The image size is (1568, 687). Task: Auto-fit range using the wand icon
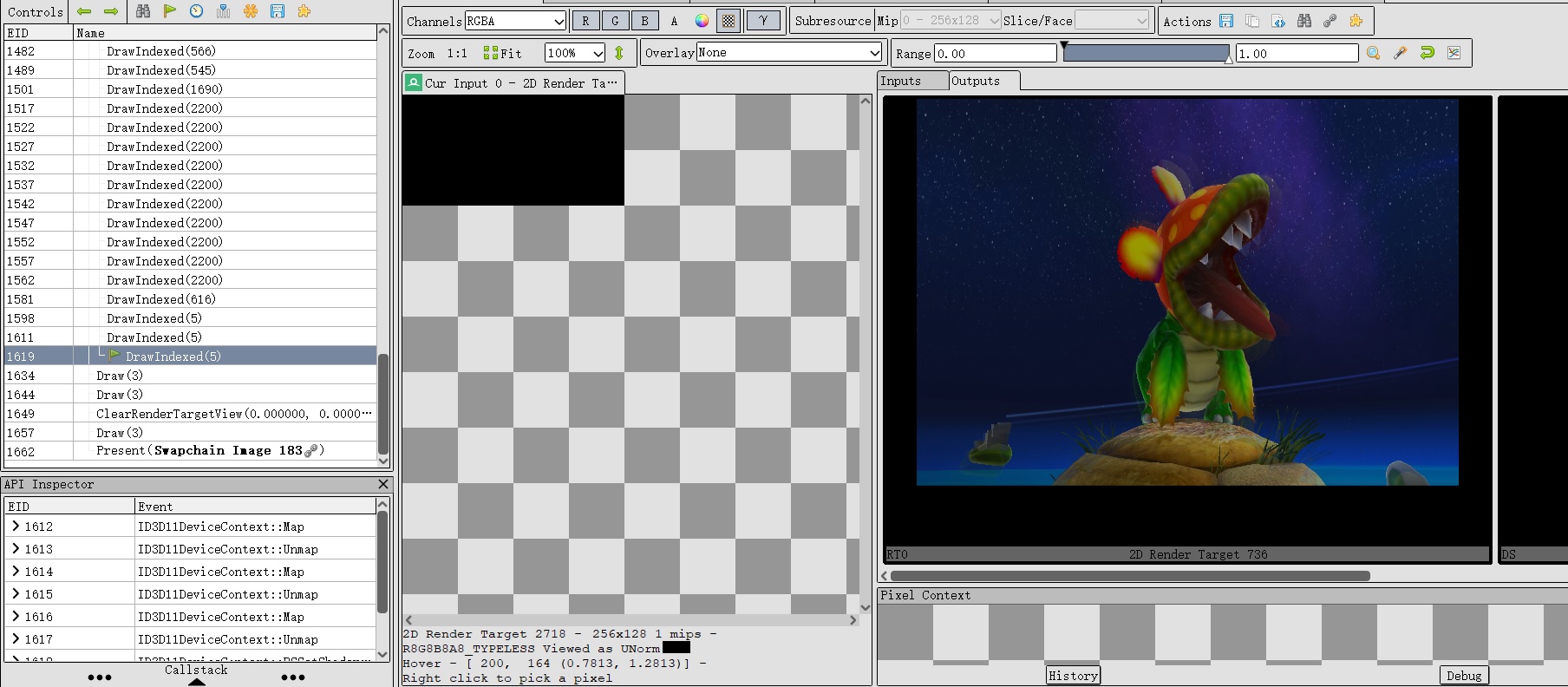1401,53
